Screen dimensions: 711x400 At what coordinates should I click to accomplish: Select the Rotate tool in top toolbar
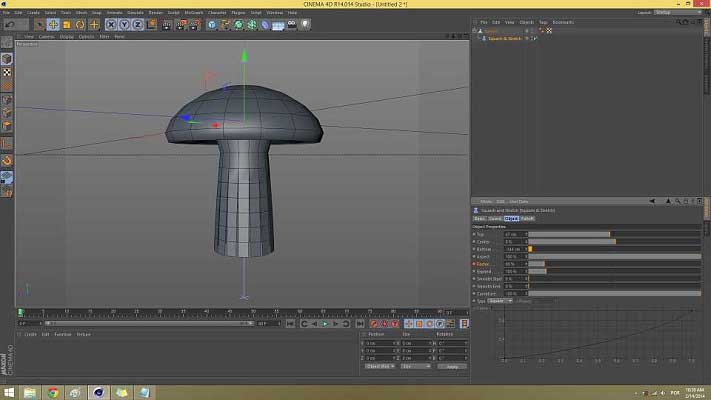click(x=80, y=24)
